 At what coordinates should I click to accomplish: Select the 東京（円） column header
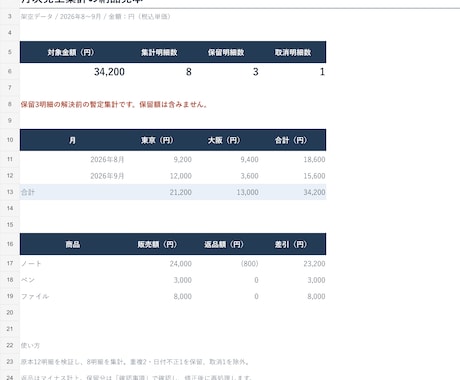click(159, 140)
